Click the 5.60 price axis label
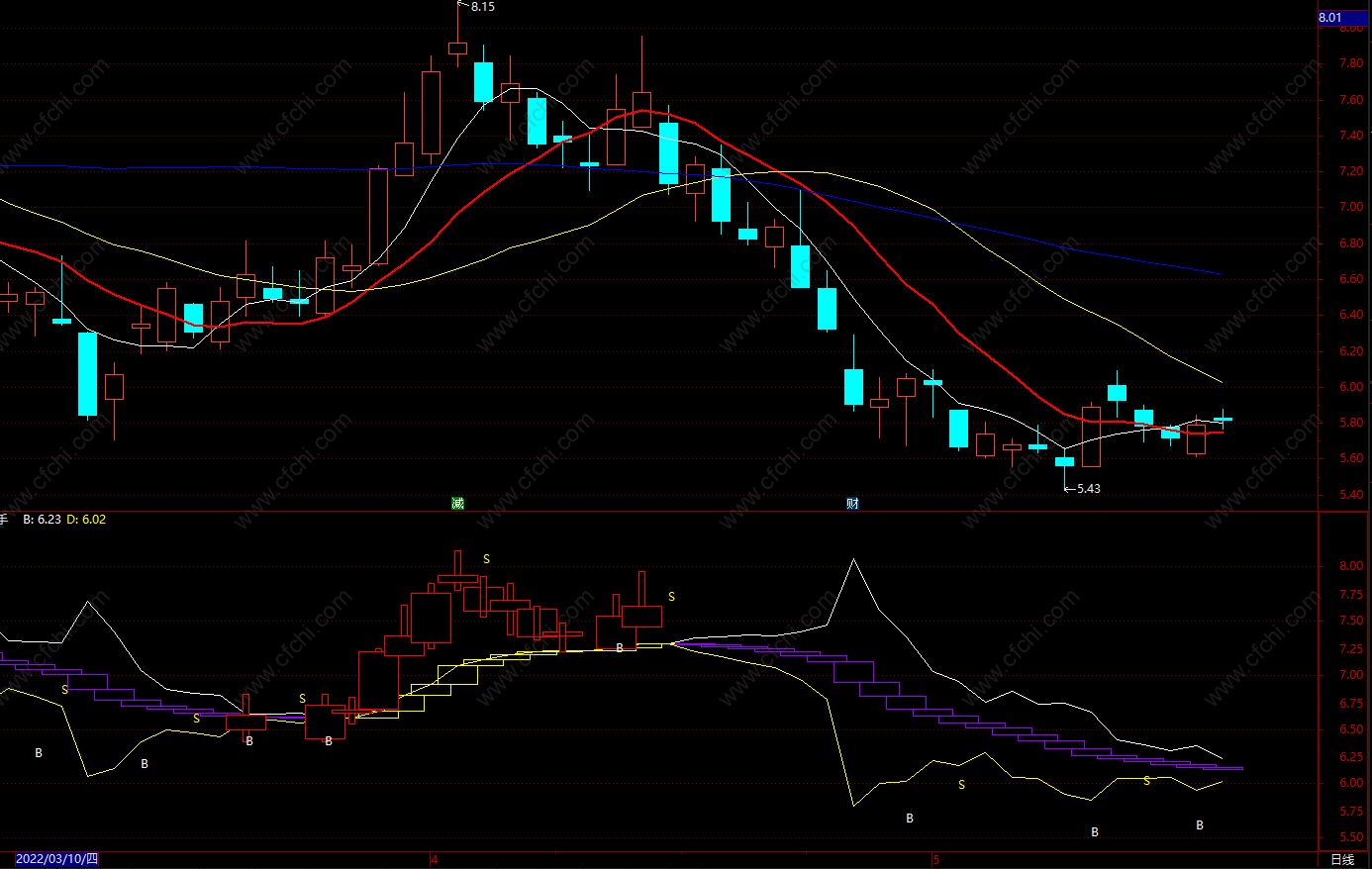 (1351, 458)
